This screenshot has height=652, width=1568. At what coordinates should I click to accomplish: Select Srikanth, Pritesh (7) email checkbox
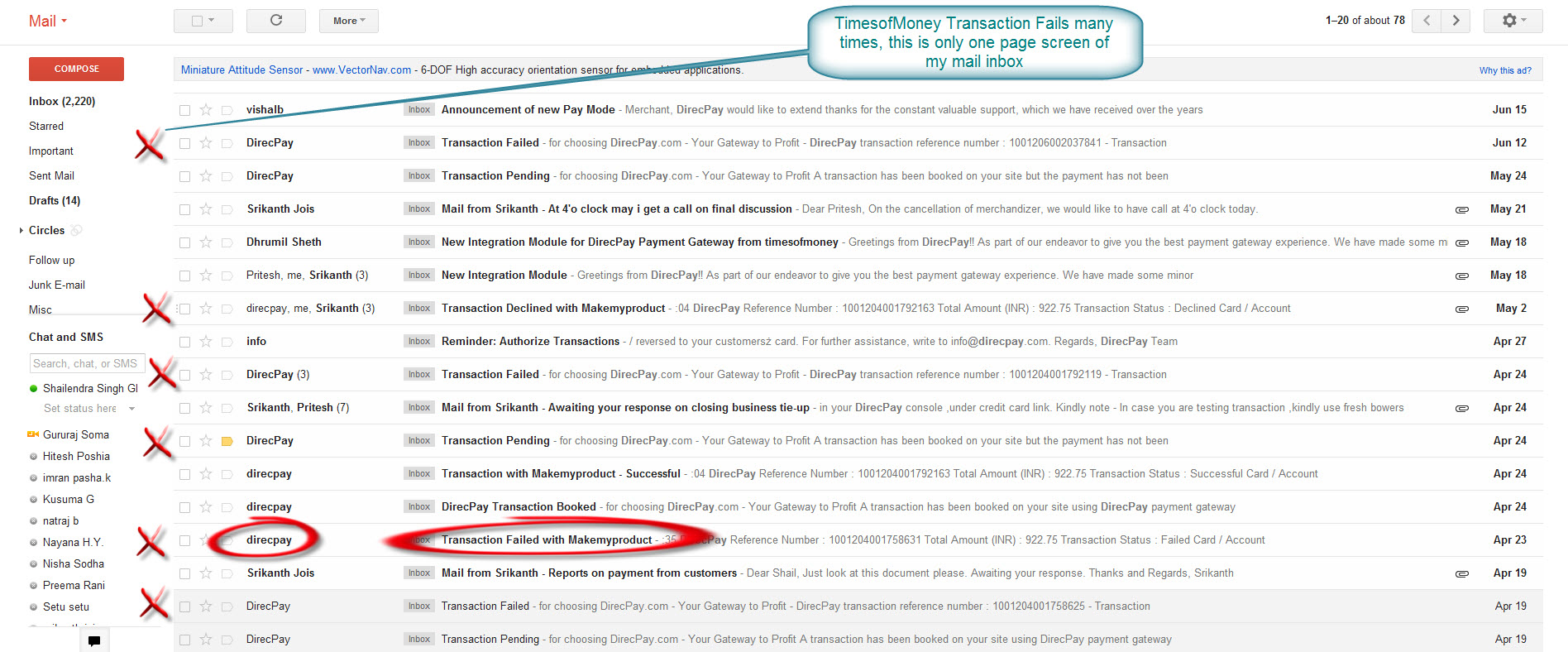(184, 408)
